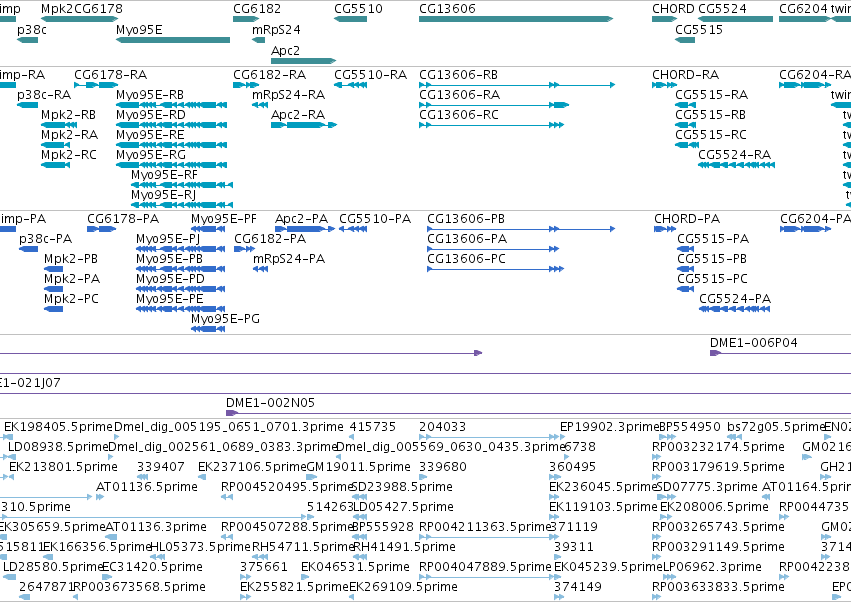
Task: Select EST 339407
Action: pyautogui.click(x=161, y=467)
